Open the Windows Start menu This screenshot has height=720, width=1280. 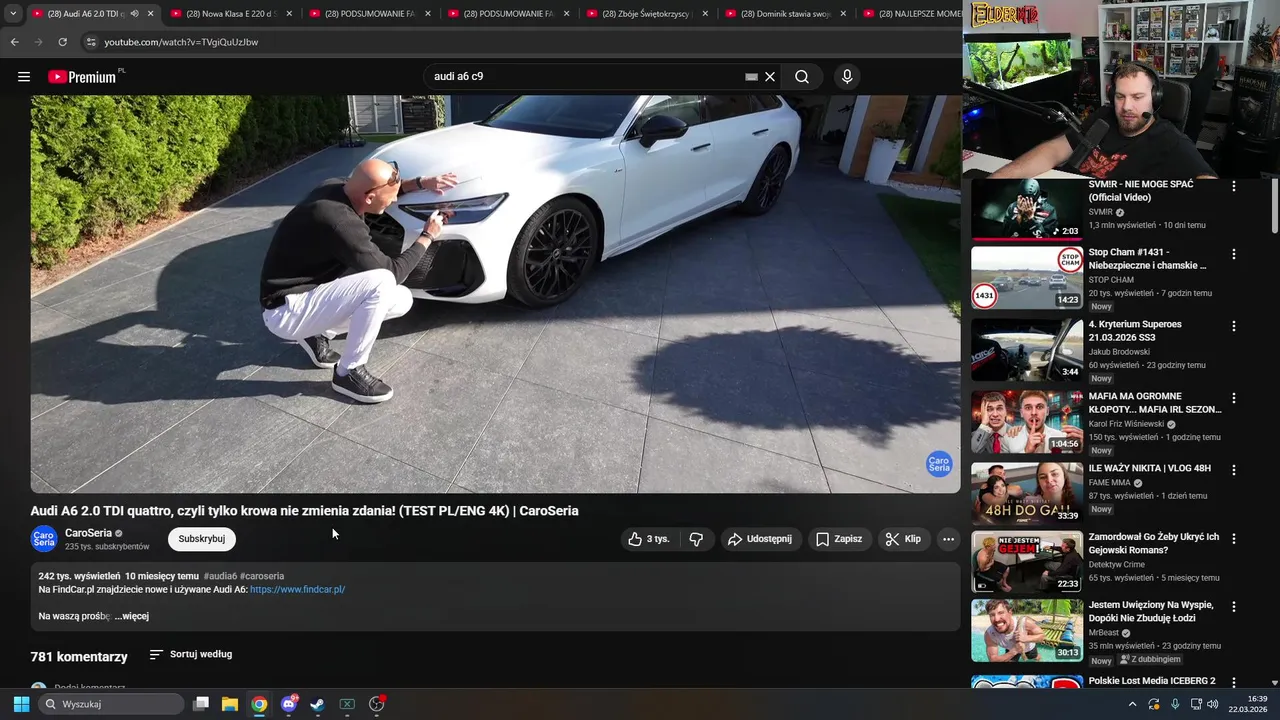(21, 704)
